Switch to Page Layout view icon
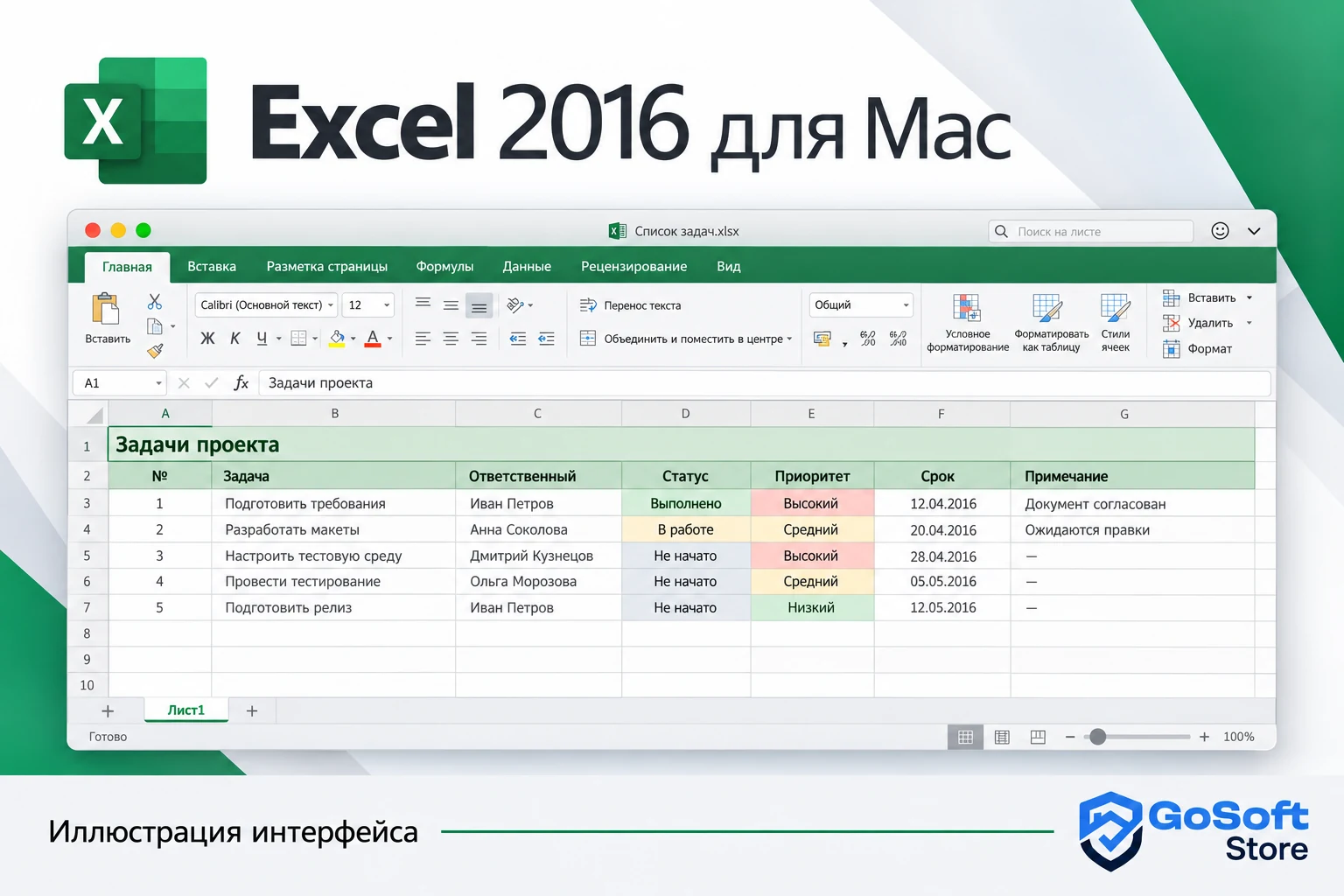Image resolution: width=1344 pixels, height=896 pixels. tap(1002, 737)
